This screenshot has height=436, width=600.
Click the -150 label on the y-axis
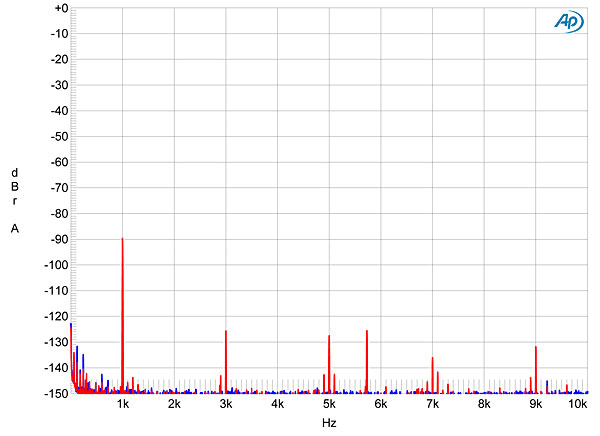(x=52, y=393)
